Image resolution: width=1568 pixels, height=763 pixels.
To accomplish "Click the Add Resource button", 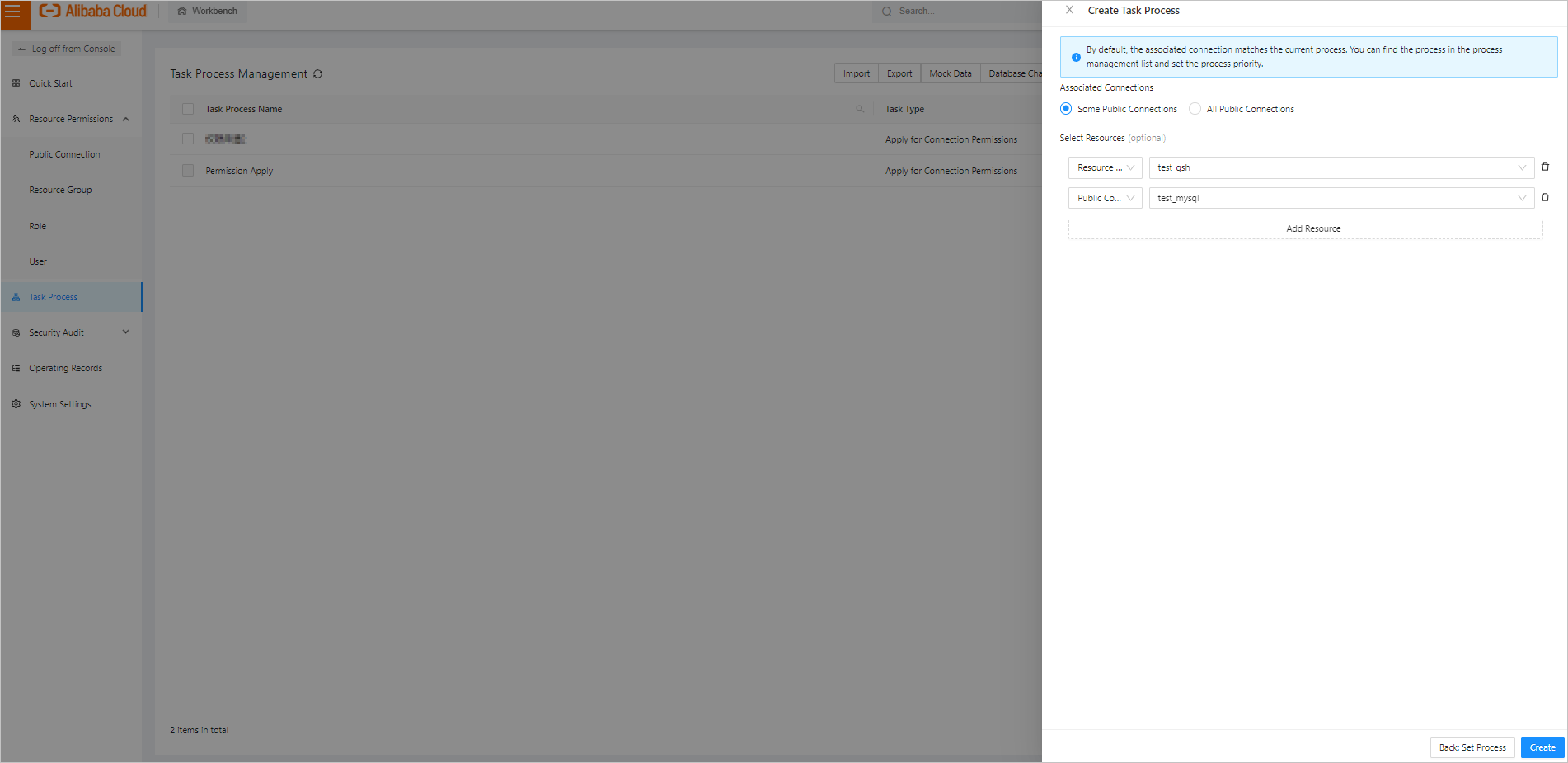I will (1306, 228).
